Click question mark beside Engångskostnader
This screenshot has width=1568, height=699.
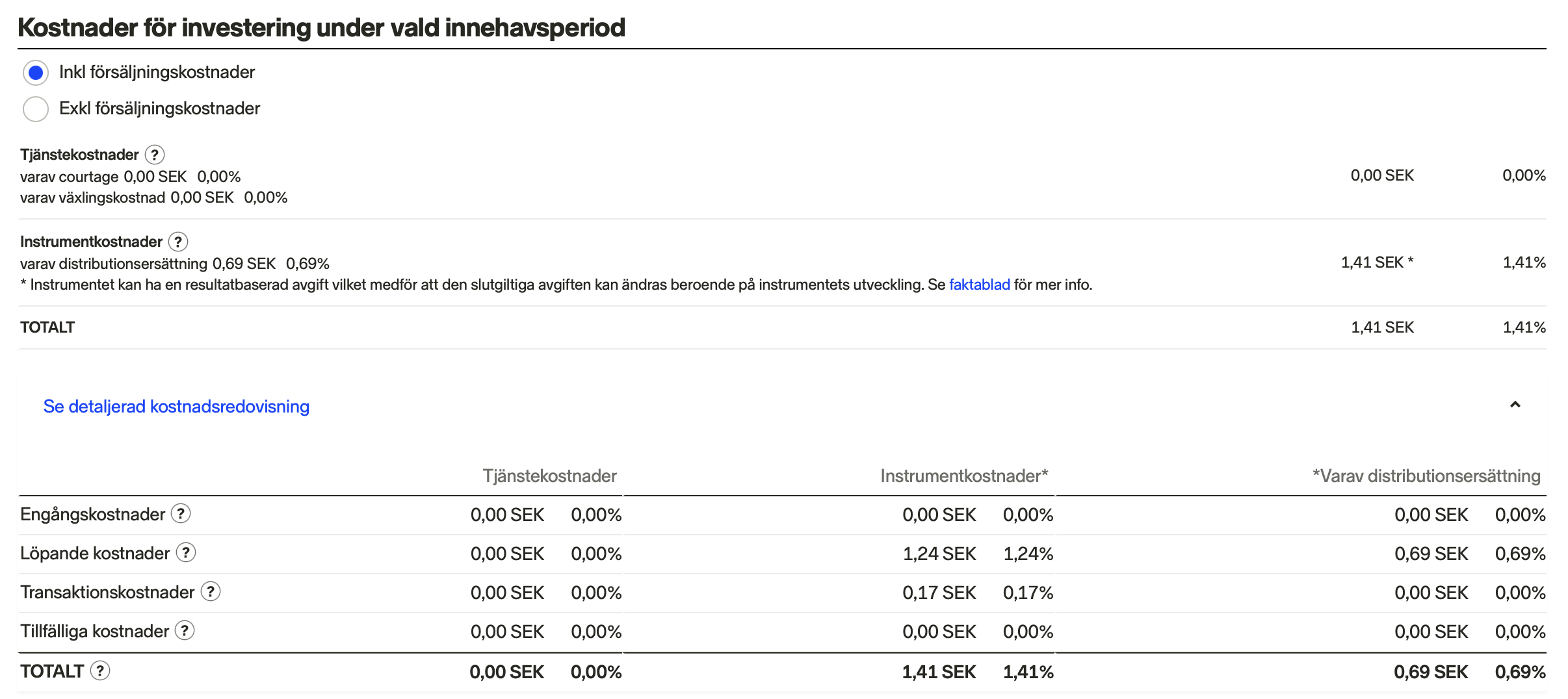181,514
